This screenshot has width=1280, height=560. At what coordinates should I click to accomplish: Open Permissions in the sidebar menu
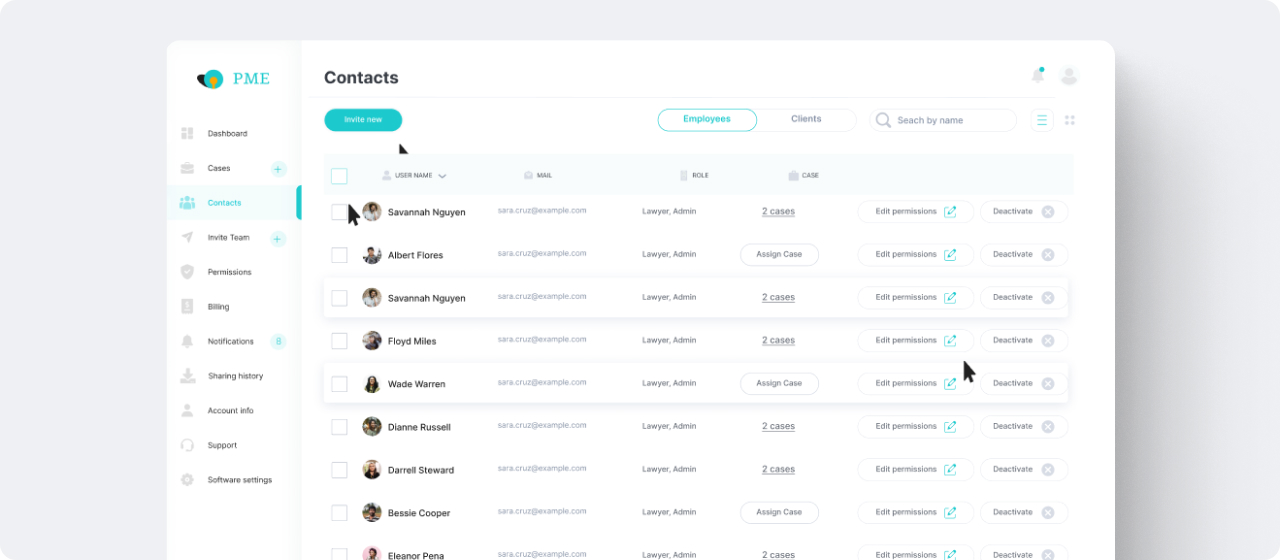tap(229, 272)
